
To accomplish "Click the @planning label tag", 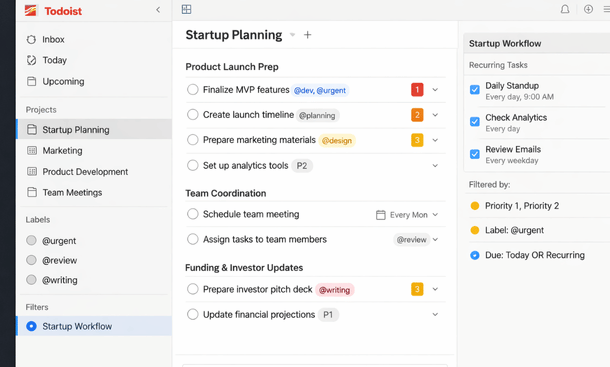I will (317, 115).
